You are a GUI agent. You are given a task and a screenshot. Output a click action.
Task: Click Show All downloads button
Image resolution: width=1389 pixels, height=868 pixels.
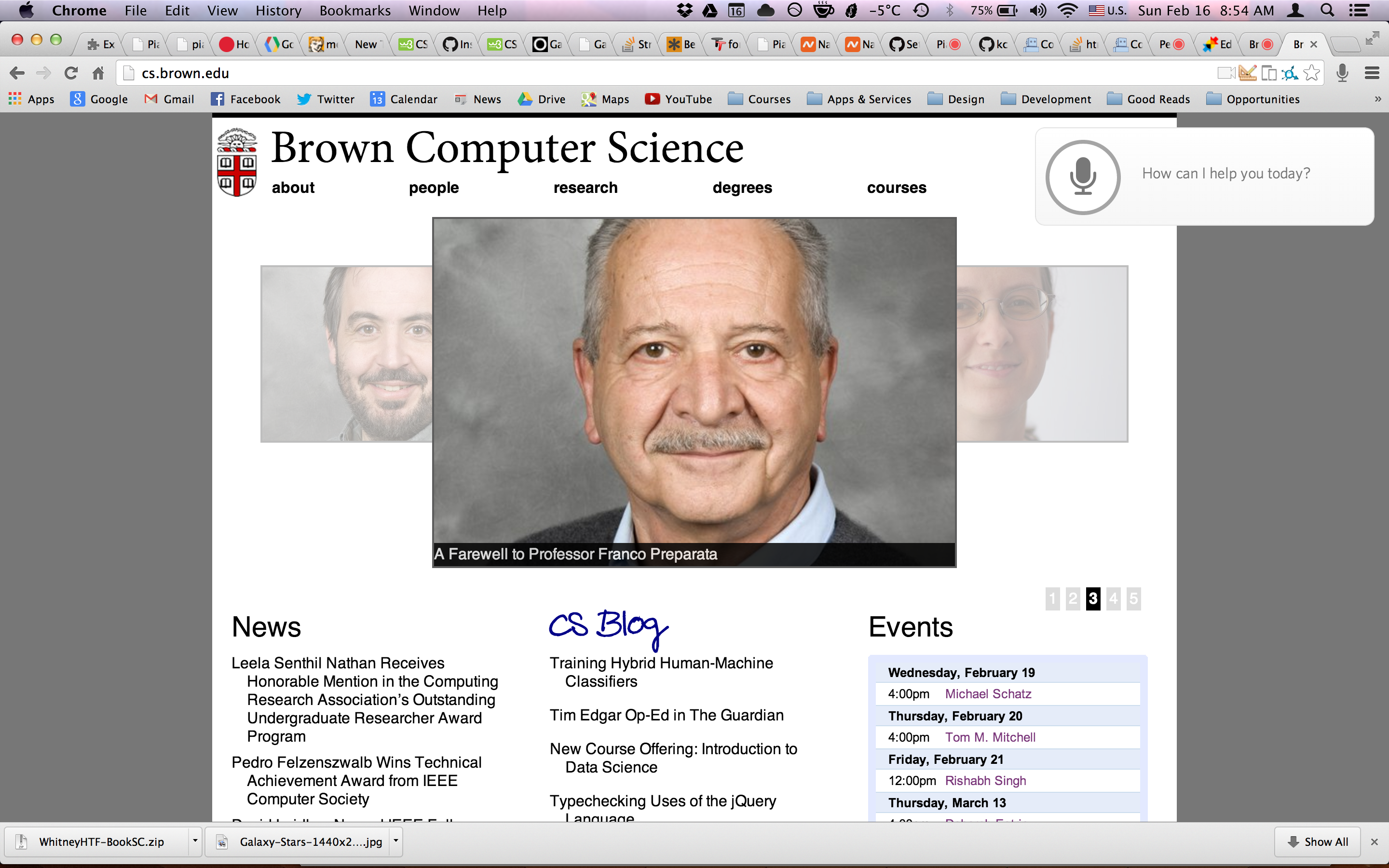click(x=1318, y=841)
